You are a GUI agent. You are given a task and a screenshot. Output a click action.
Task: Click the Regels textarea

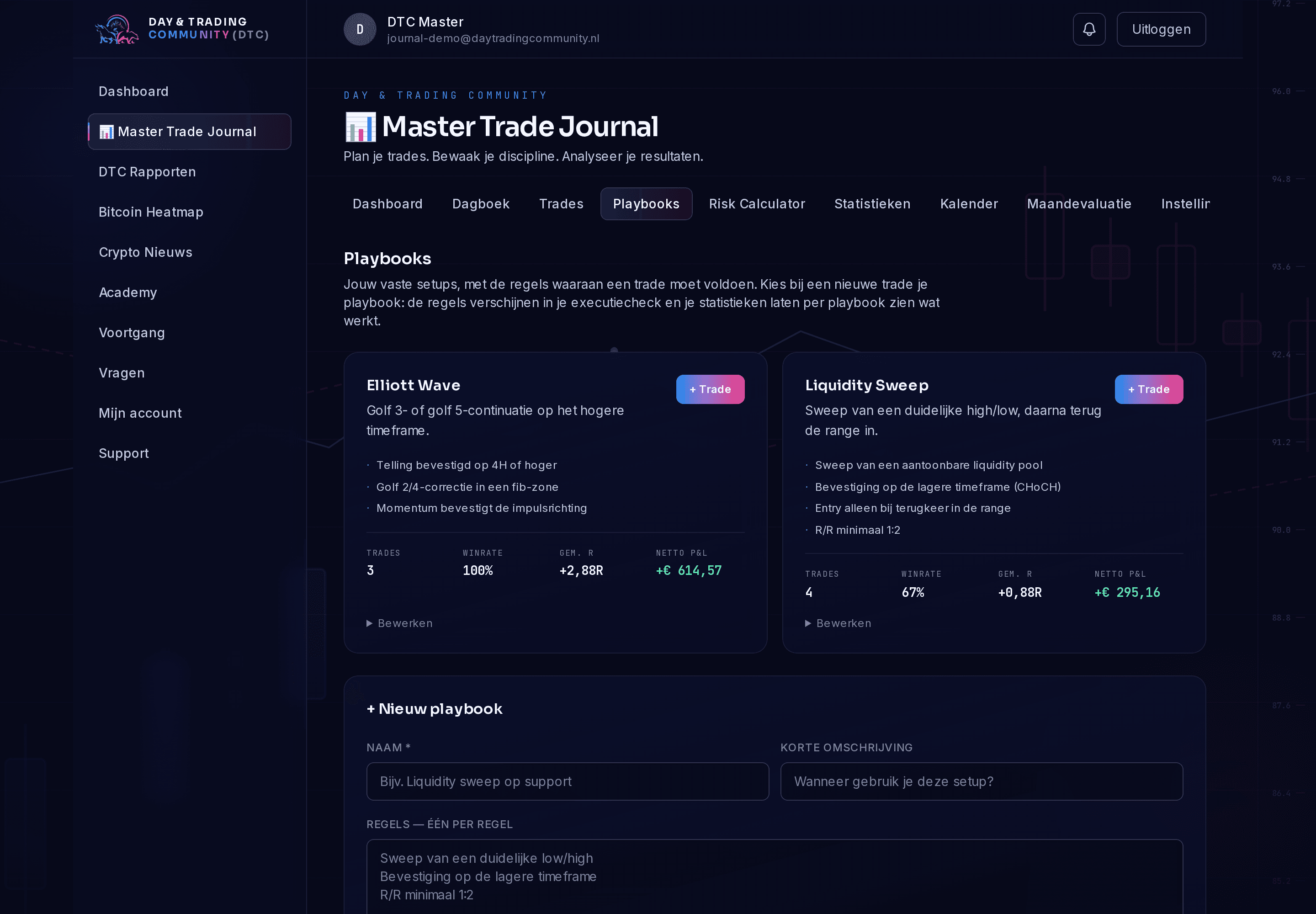775,876
